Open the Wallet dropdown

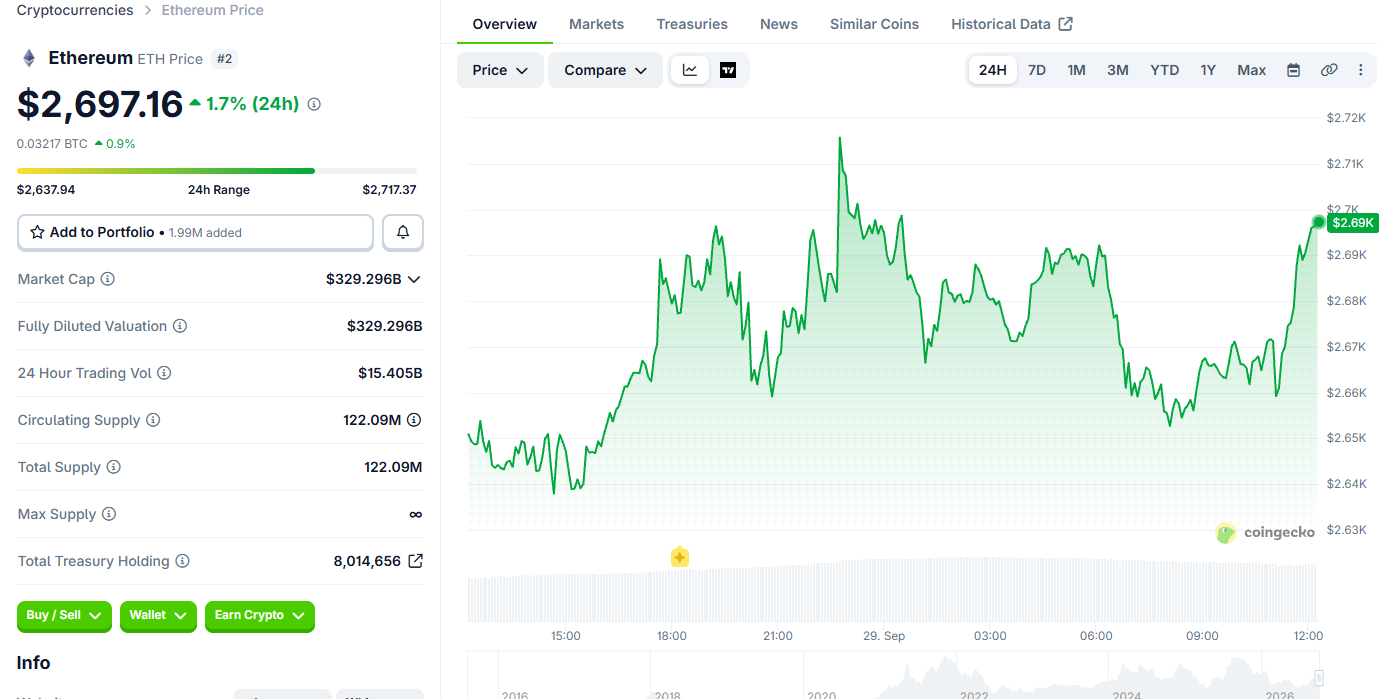click(x=159, y=616)
